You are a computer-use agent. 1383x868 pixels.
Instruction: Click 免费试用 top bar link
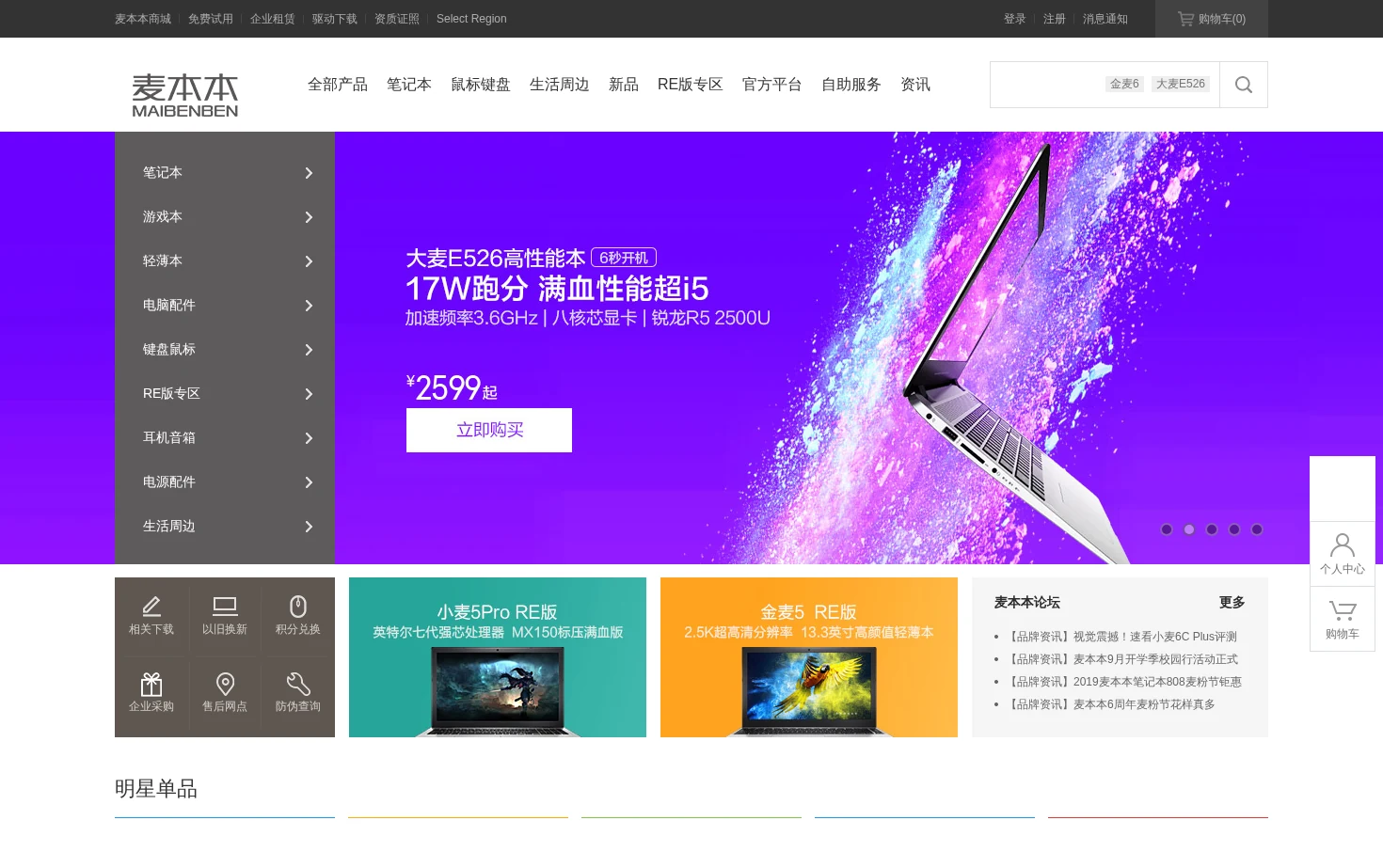coord(211,19)
